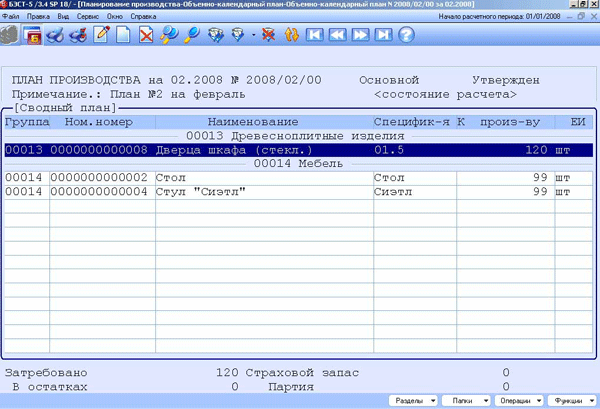Open the Файл menu
This screenshot has width=600, height=409.
pos(11,16)
